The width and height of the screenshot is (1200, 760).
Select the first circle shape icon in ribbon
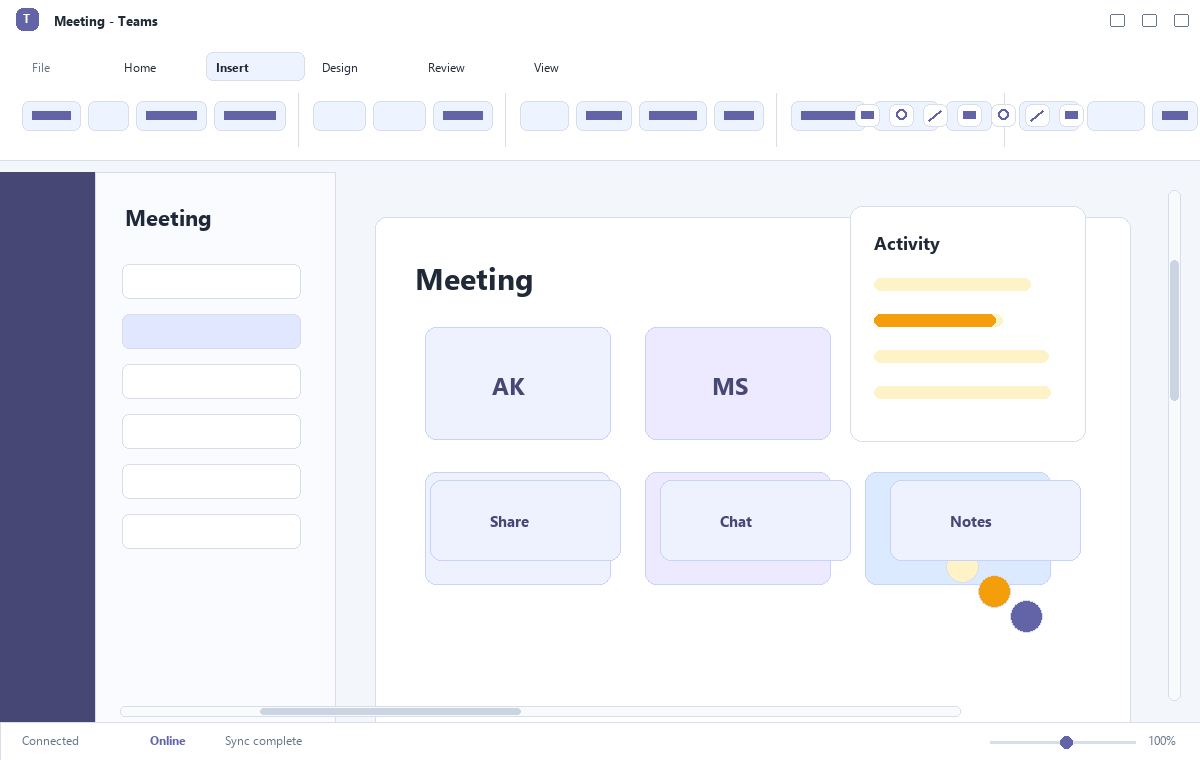coord(901,115)
